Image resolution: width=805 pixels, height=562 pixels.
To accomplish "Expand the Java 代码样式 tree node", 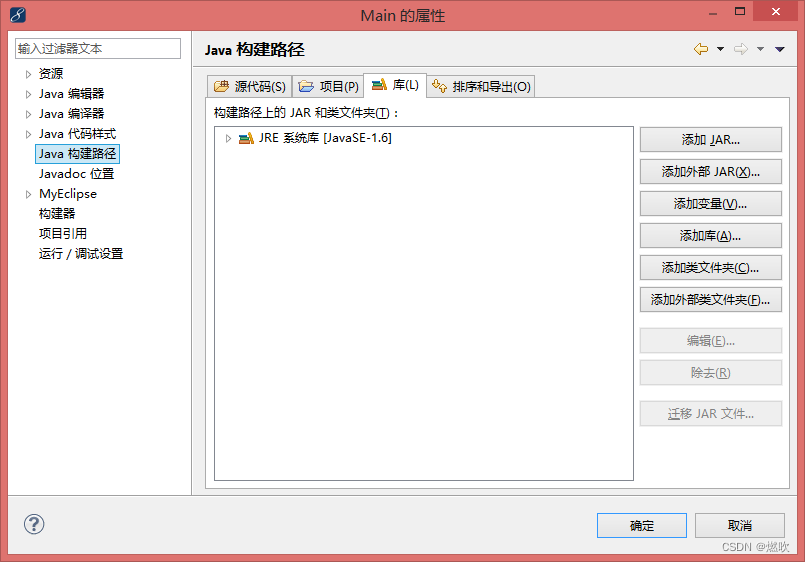I will (x=28, y=134).
